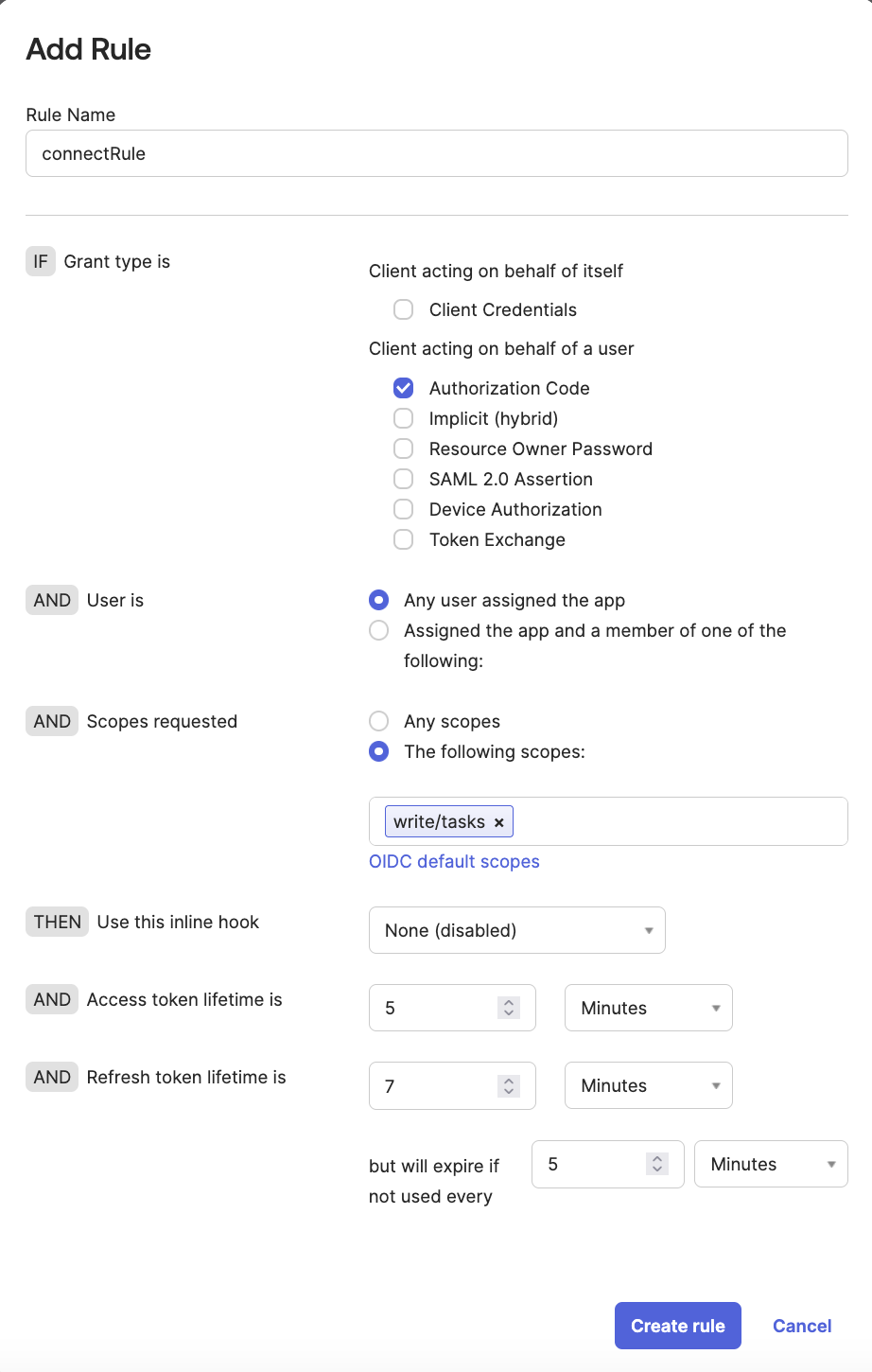Click the Rule Name input field

[436, 152]
